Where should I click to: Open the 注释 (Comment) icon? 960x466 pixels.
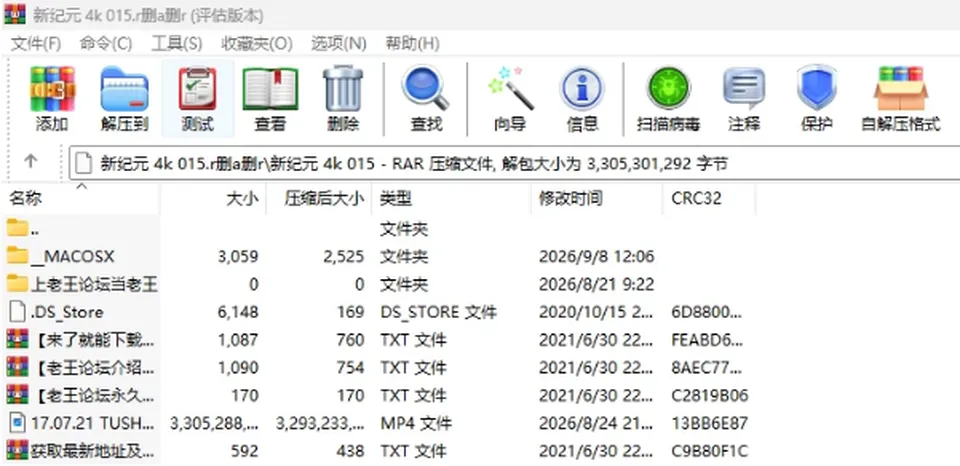coord(744,99)
